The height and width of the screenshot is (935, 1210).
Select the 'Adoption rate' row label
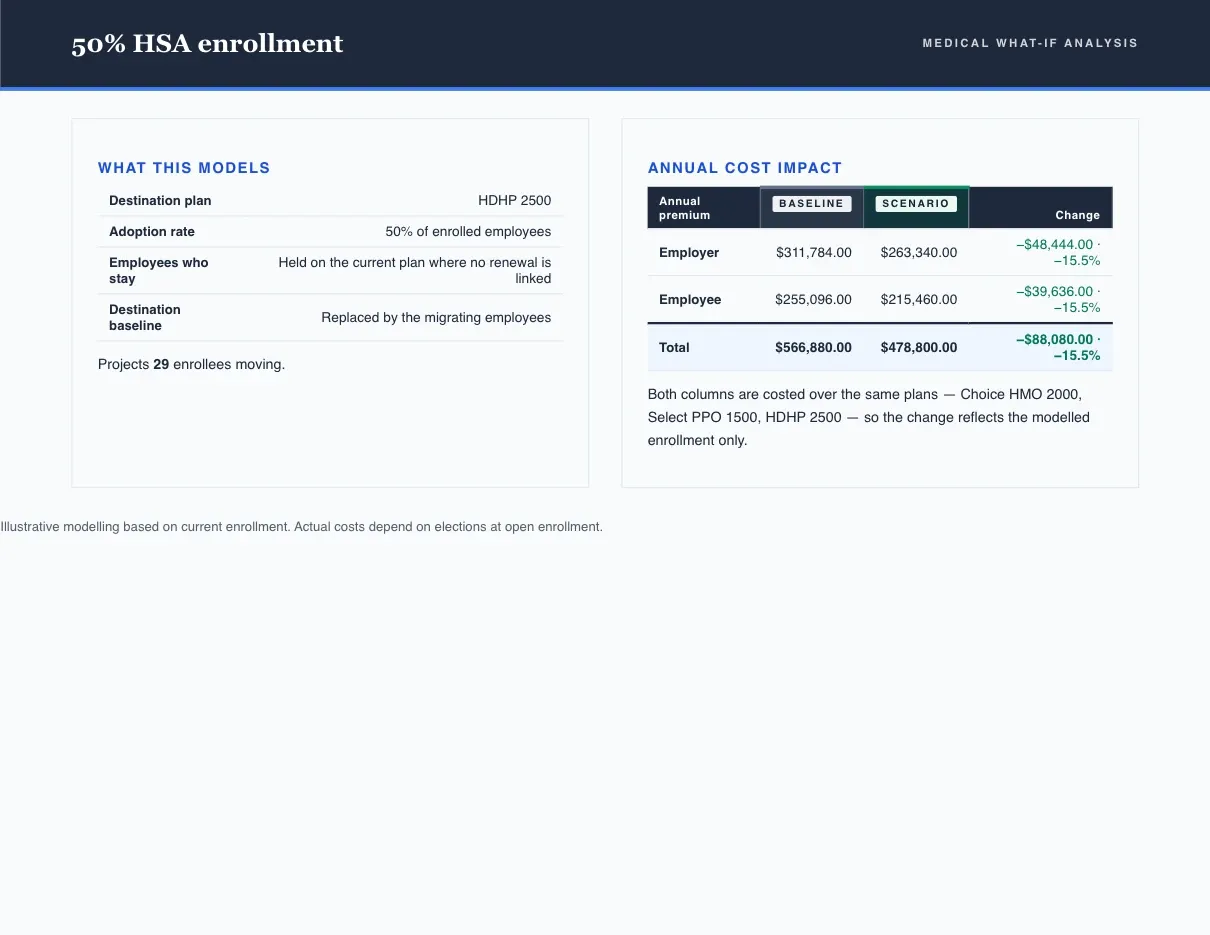[x=152, y=232]
